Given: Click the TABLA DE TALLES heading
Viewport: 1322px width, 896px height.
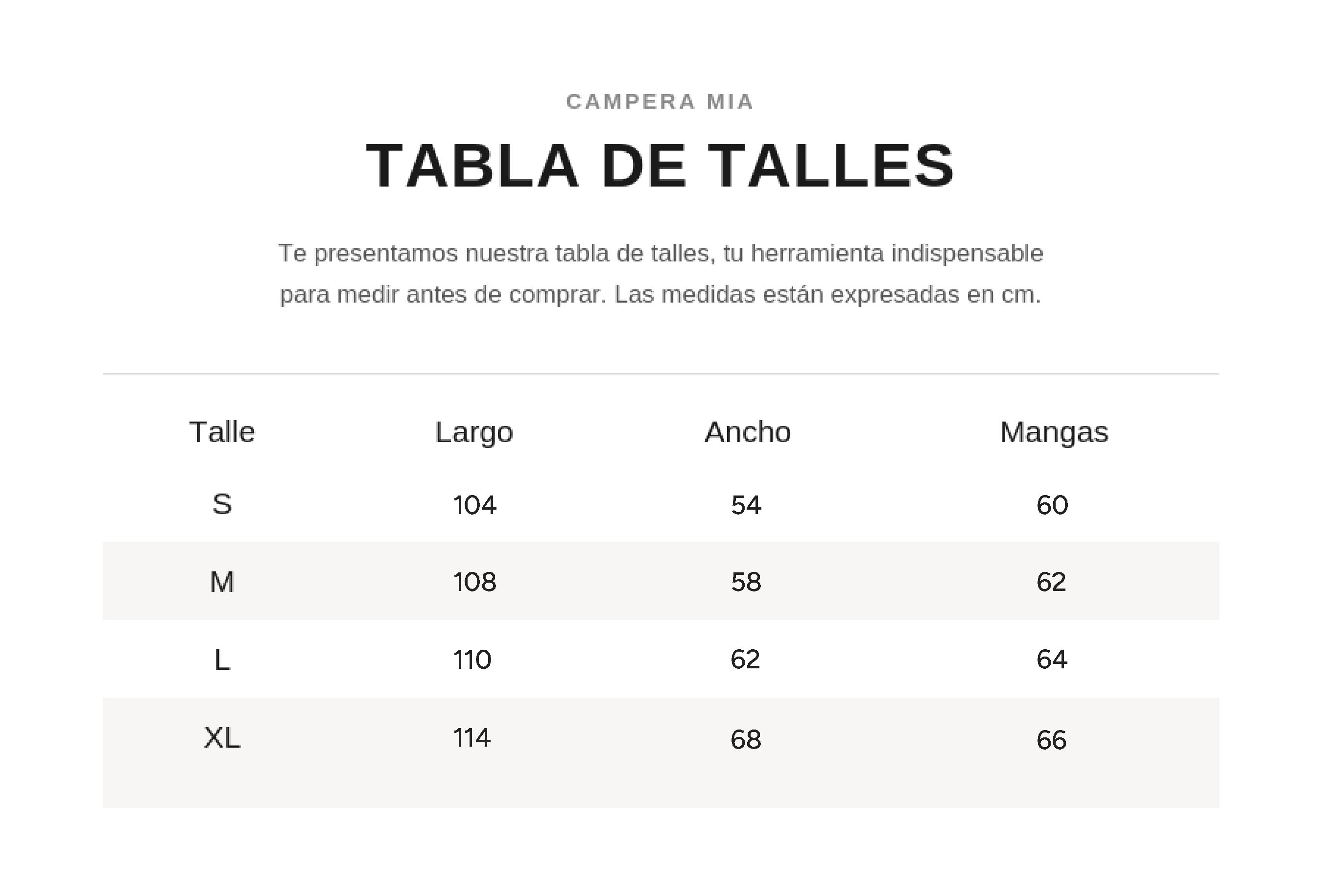Looking at the screenshot, I should click(x=660, y=165).
